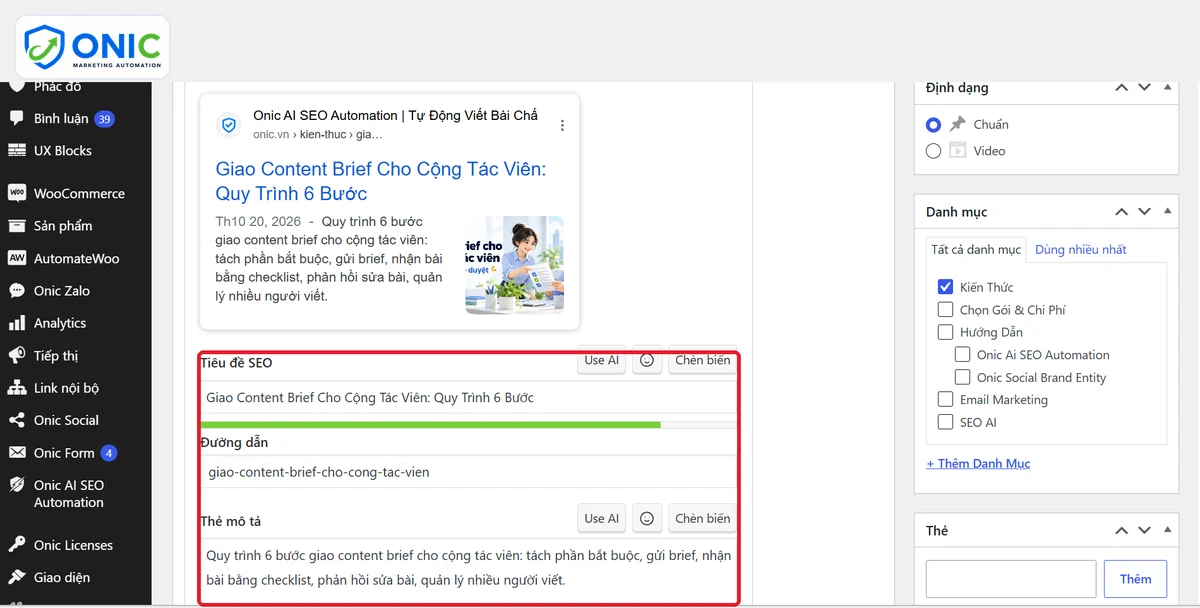Click into the Đường dẫn slug field
1200x608 pixels.
point(468,472)
